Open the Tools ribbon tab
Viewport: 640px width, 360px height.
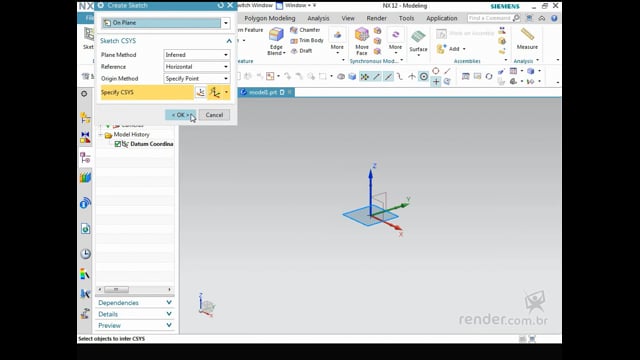click(x=406, y=18)
